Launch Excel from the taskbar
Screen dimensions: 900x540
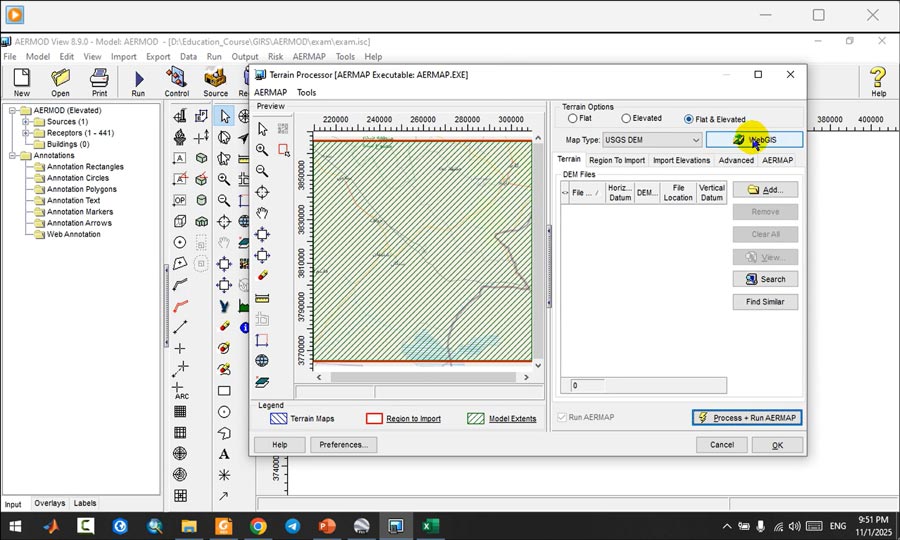click(x=430, y=526)
